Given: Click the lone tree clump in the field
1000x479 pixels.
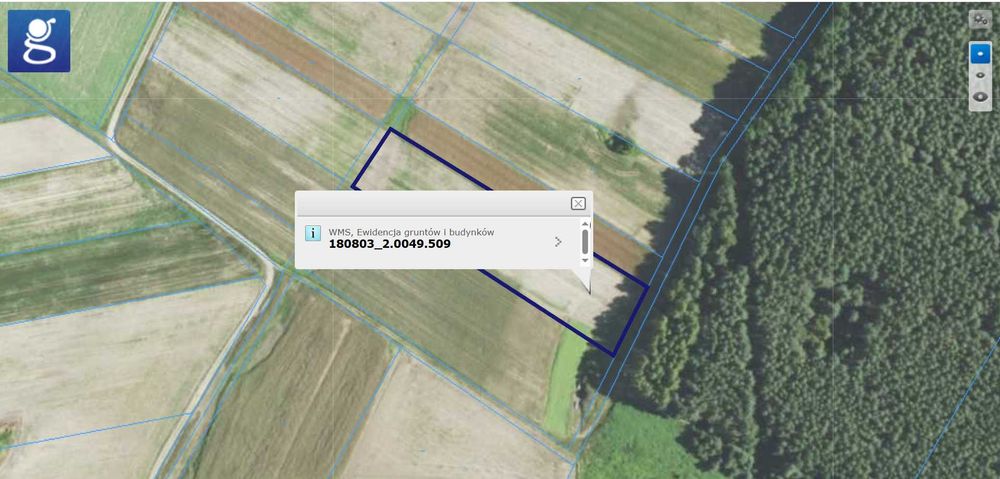Looking at the screenshot, I should [619, 143].
